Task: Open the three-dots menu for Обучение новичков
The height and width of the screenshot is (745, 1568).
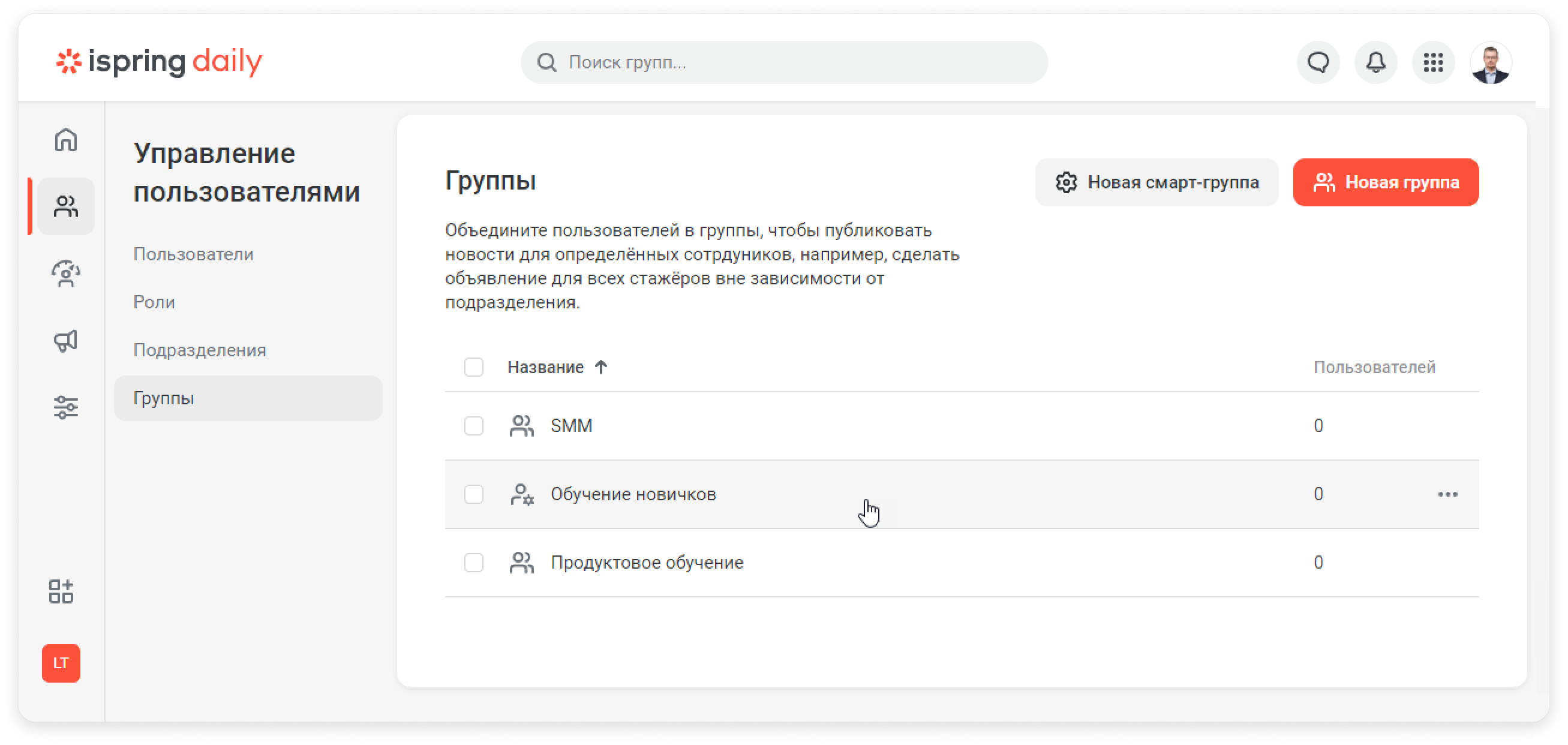Action: pyautogui.click(x=1447, y=494)
